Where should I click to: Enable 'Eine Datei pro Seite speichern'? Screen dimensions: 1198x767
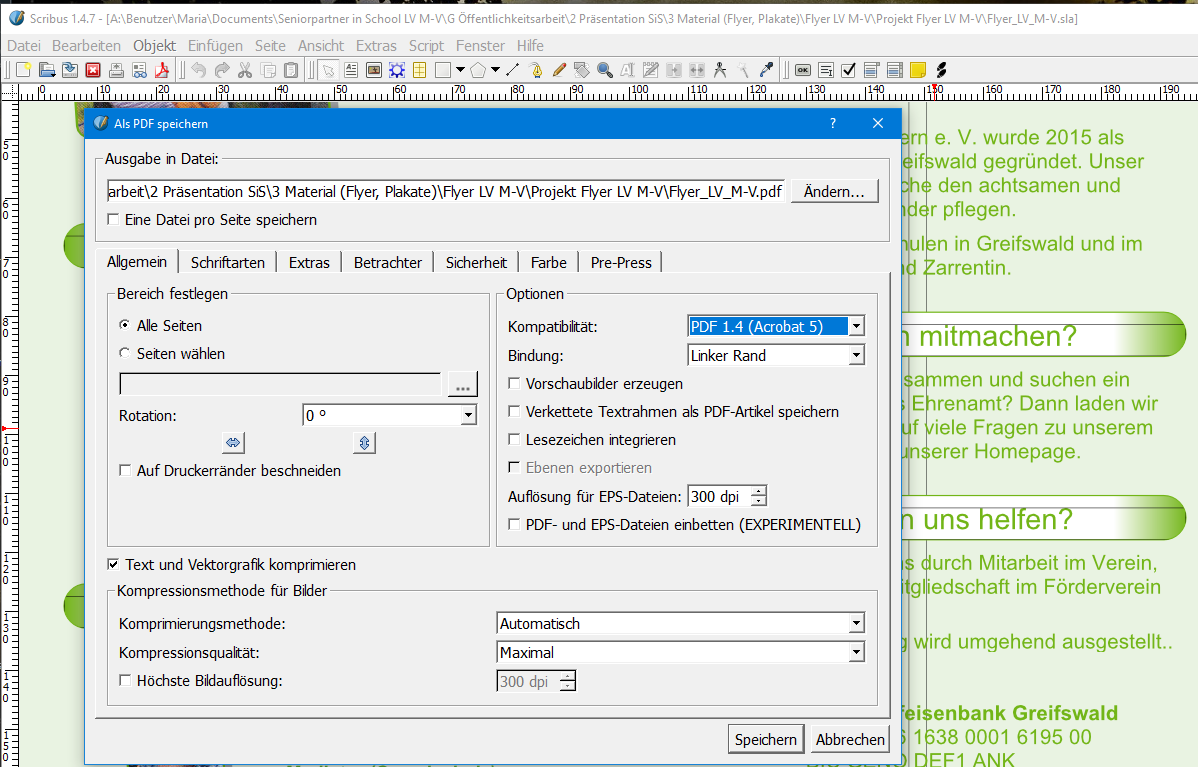click(x=113, y=220)
